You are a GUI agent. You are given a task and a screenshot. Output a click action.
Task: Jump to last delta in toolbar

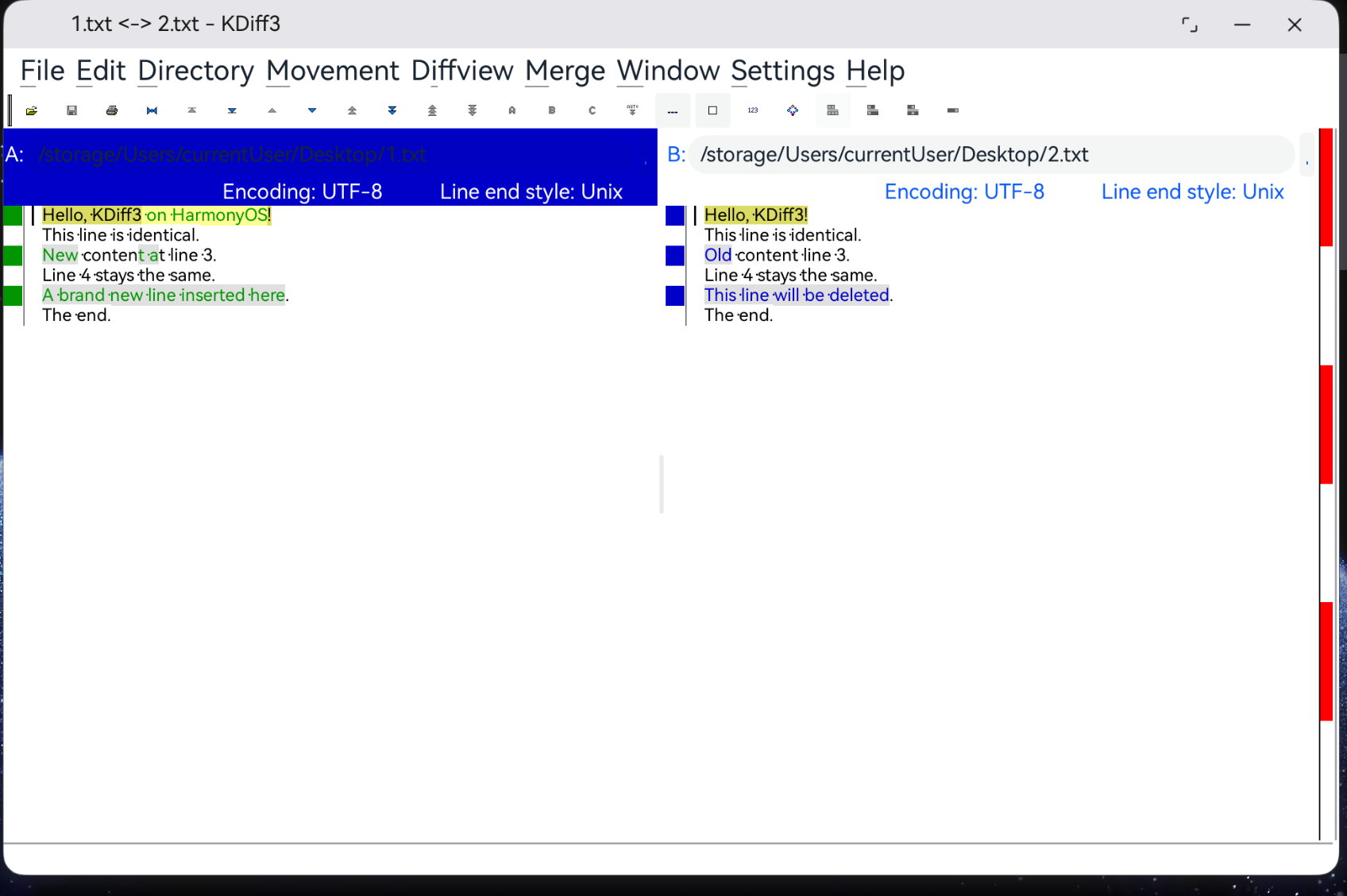click(x=232, y=110)
